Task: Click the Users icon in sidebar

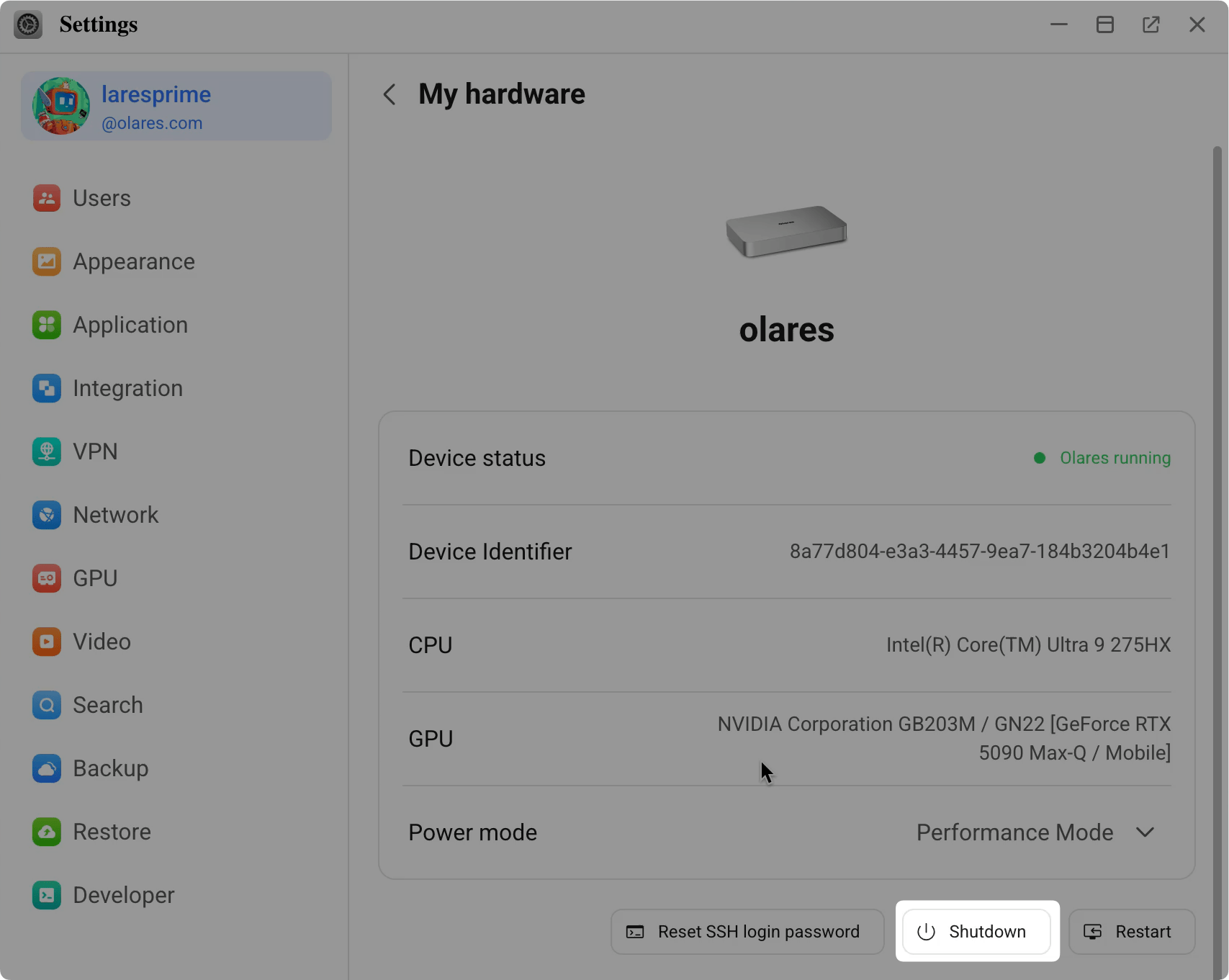Action: [x=47, y=198]
